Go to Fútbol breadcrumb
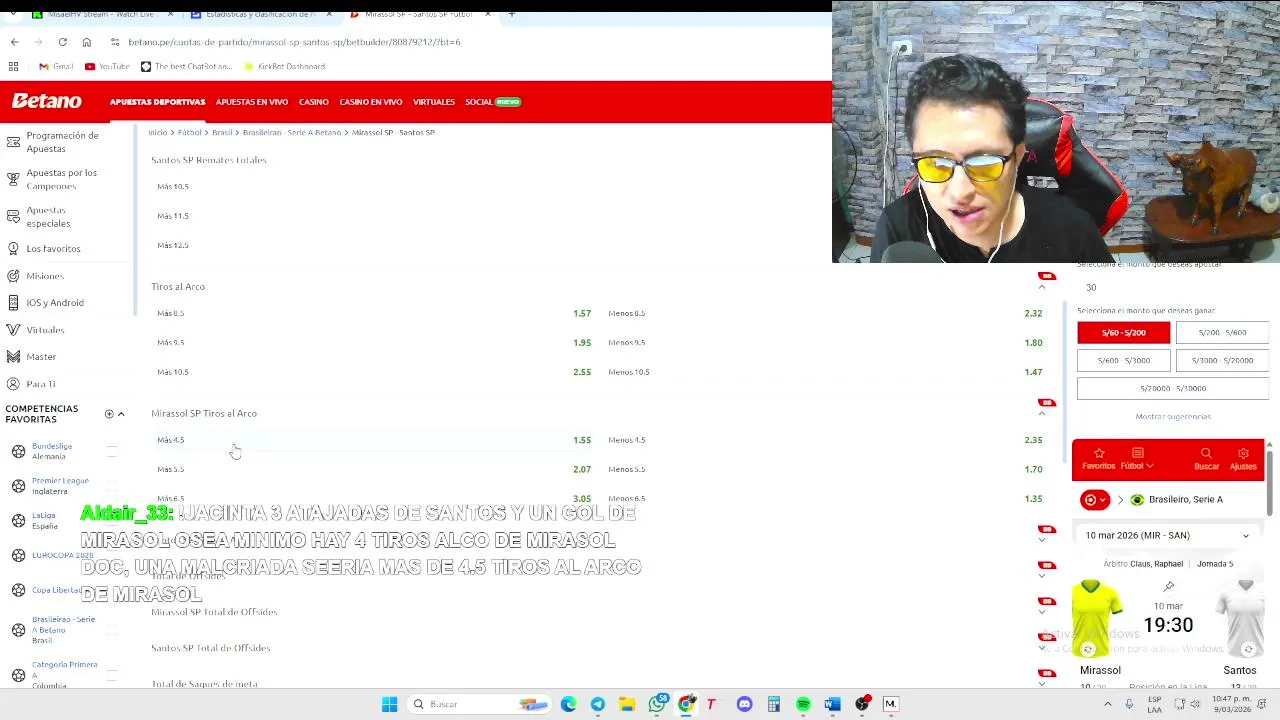Viewport: 1280px width, 720px height. [189, 132]
